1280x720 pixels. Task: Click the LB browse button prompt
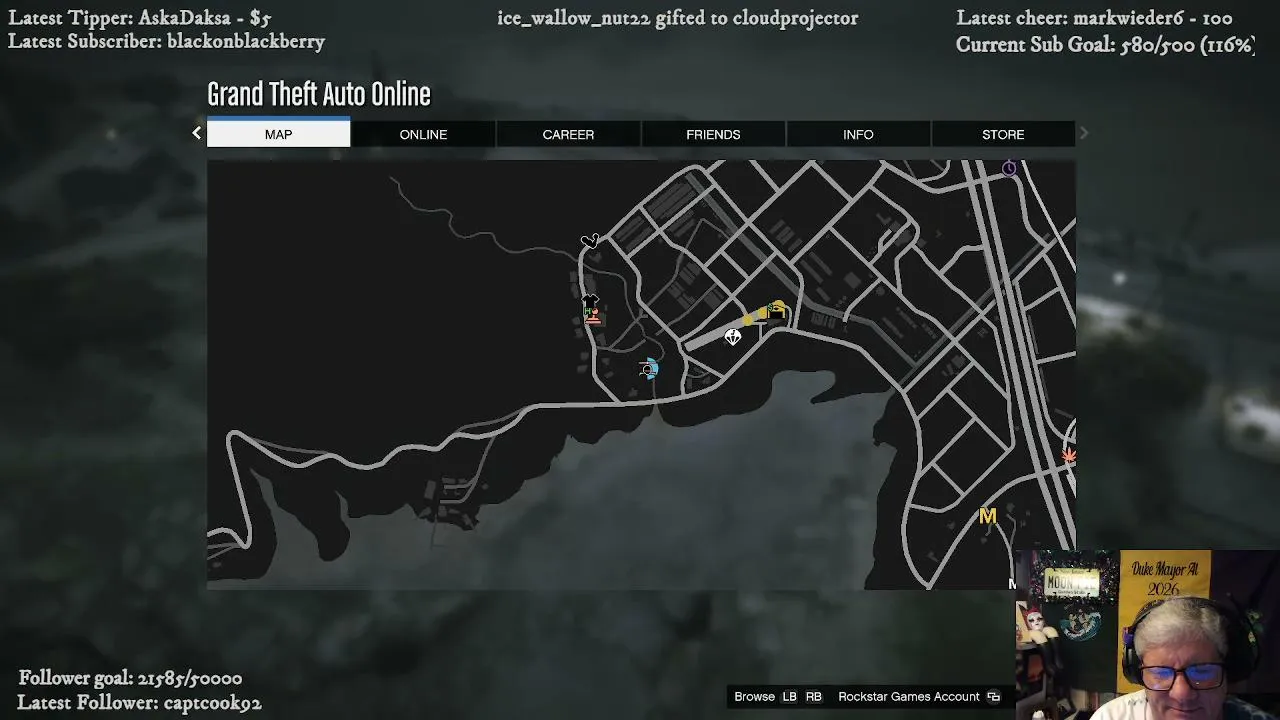[x=790, y=697]
